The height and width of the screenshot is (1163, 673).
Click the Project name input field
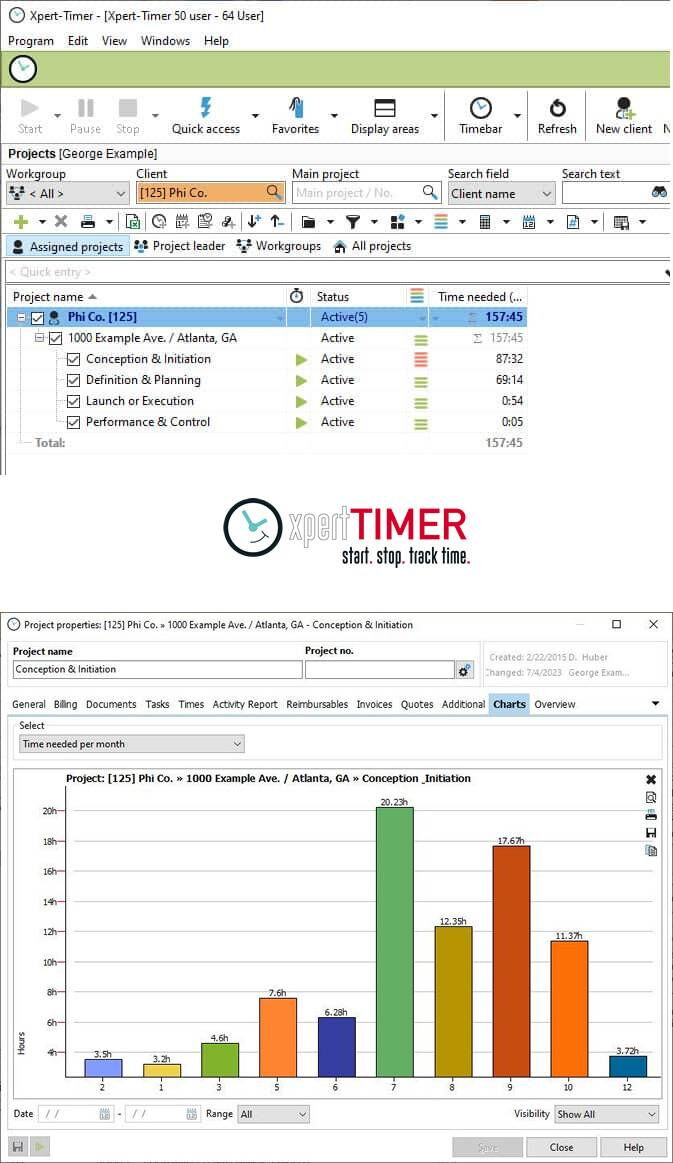157,670
